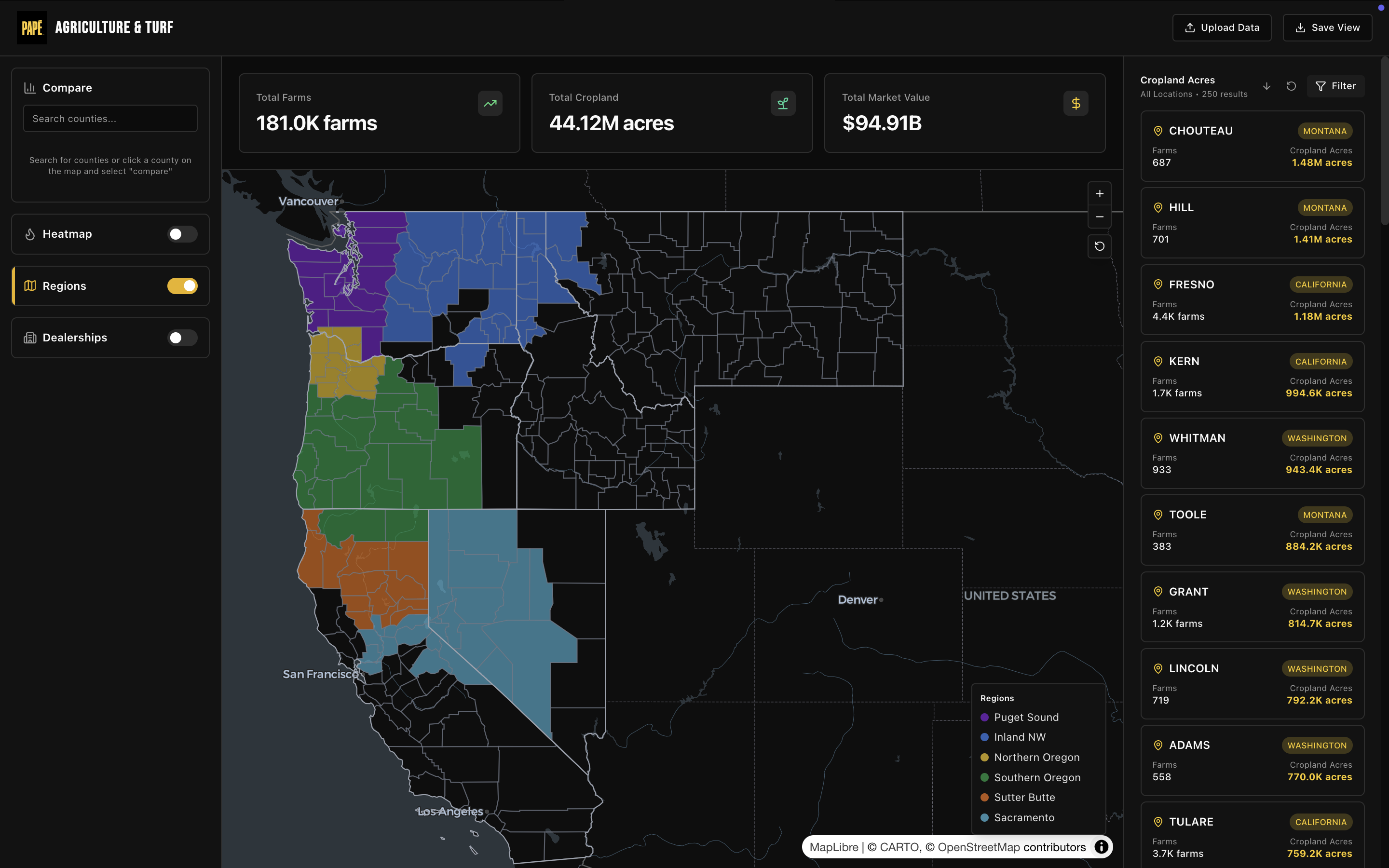Select the LINCOLN county name
Screen dimensions: 1389x868
(x=1194, y=669)
